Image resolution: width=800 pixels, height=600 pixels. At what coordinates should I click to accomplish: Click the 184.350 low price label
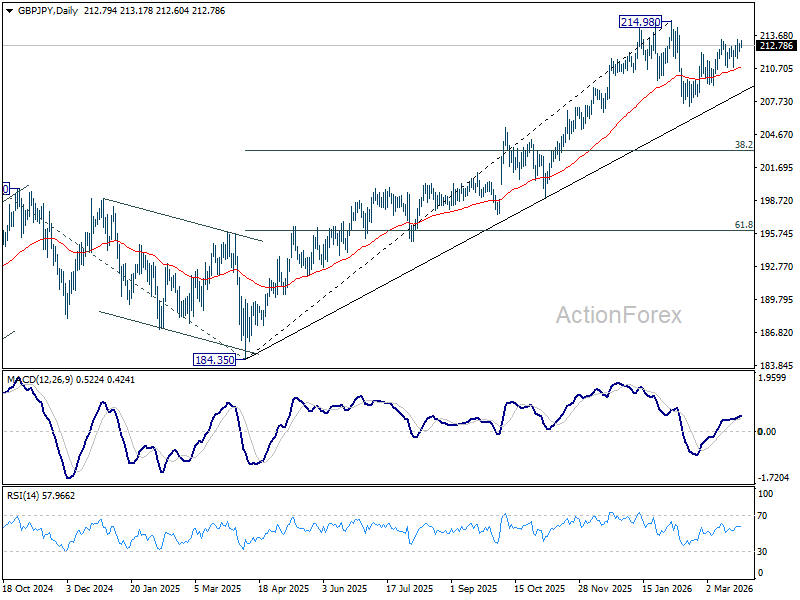tap(215, 360)
